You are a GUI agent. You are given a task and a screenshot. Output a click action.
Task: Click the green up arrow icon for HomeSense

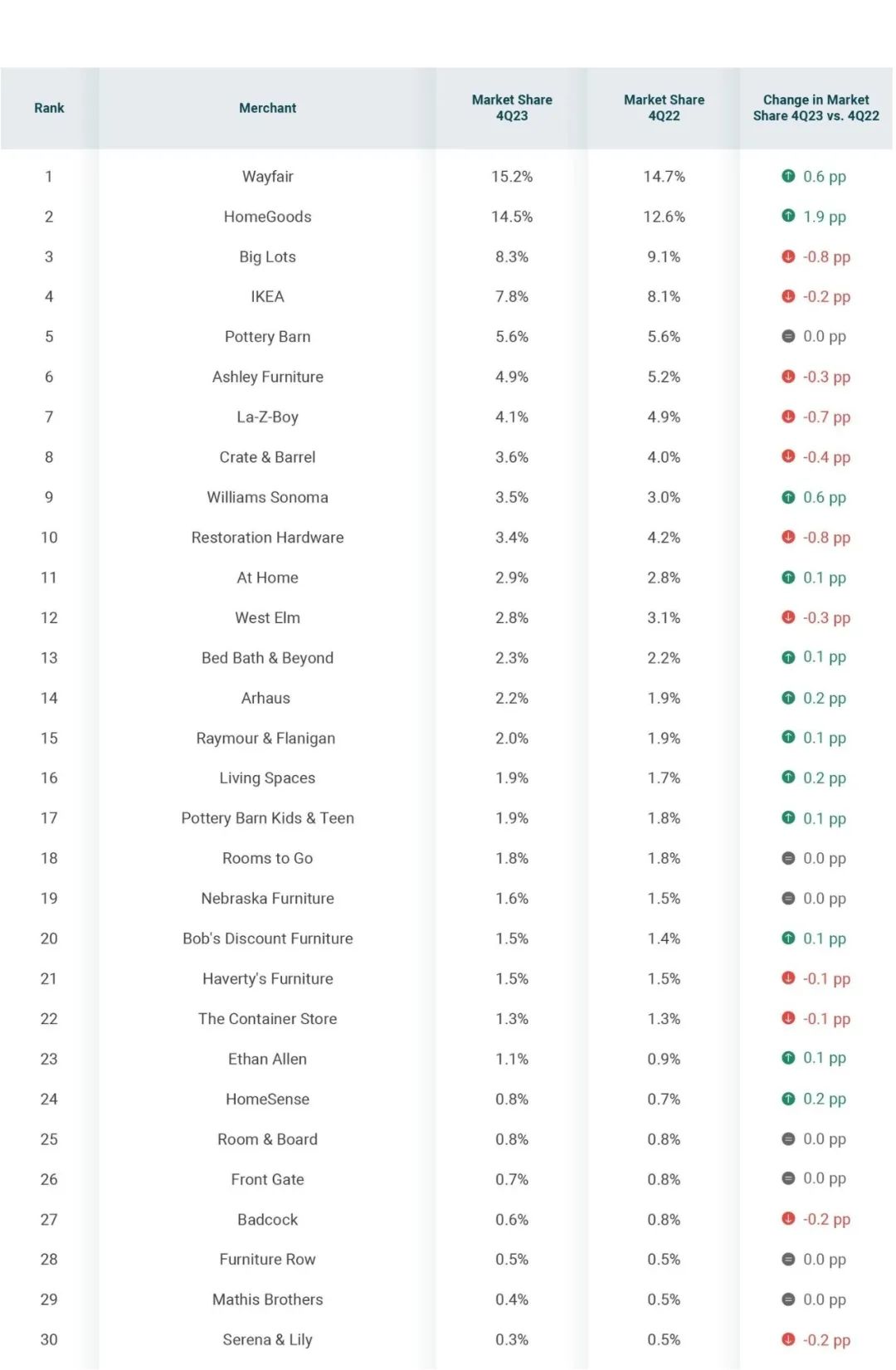tap(788, 1099)
